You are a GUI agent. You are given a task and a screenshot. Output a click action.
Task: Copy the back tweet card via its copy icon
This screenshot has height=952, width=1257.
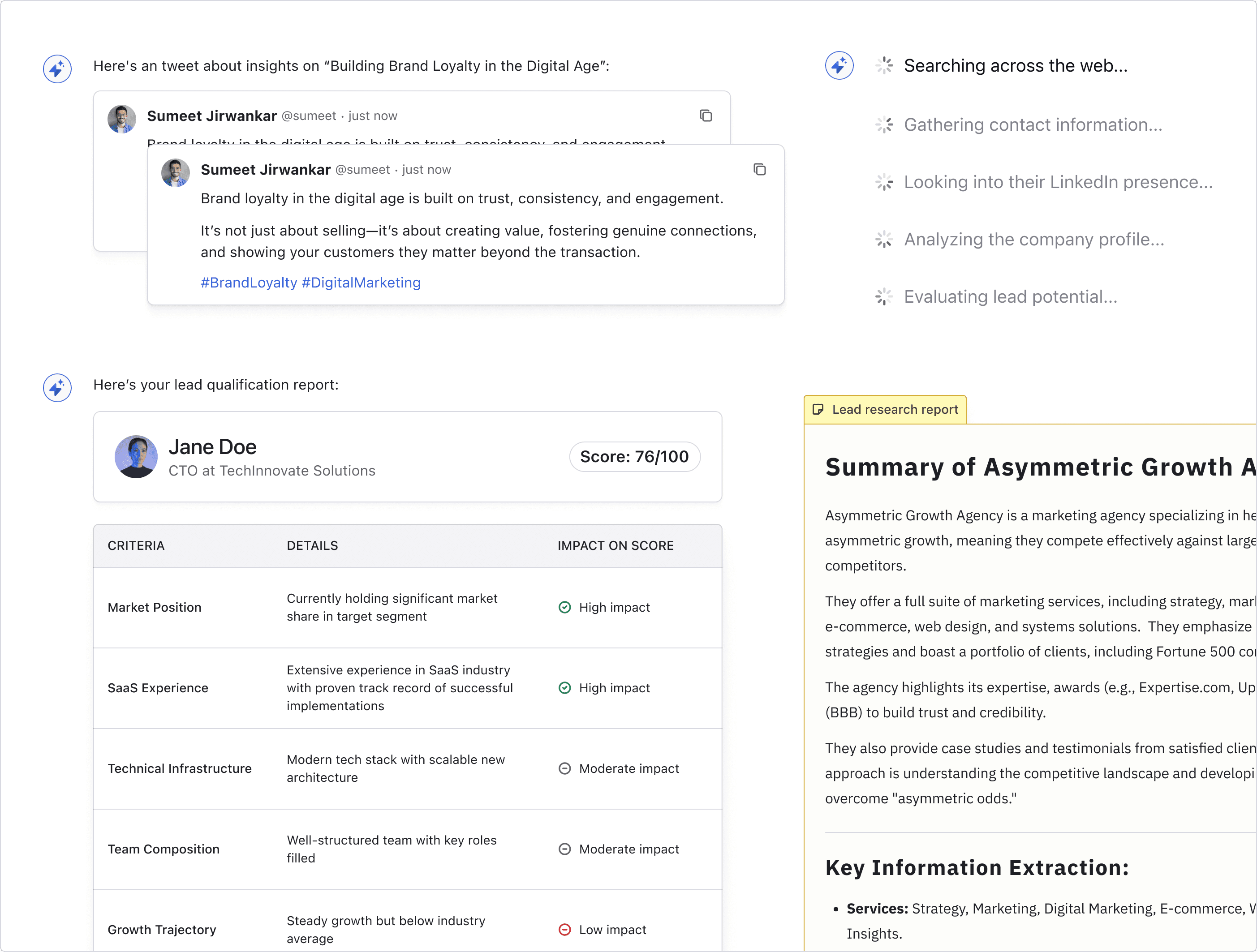point(706,116)
